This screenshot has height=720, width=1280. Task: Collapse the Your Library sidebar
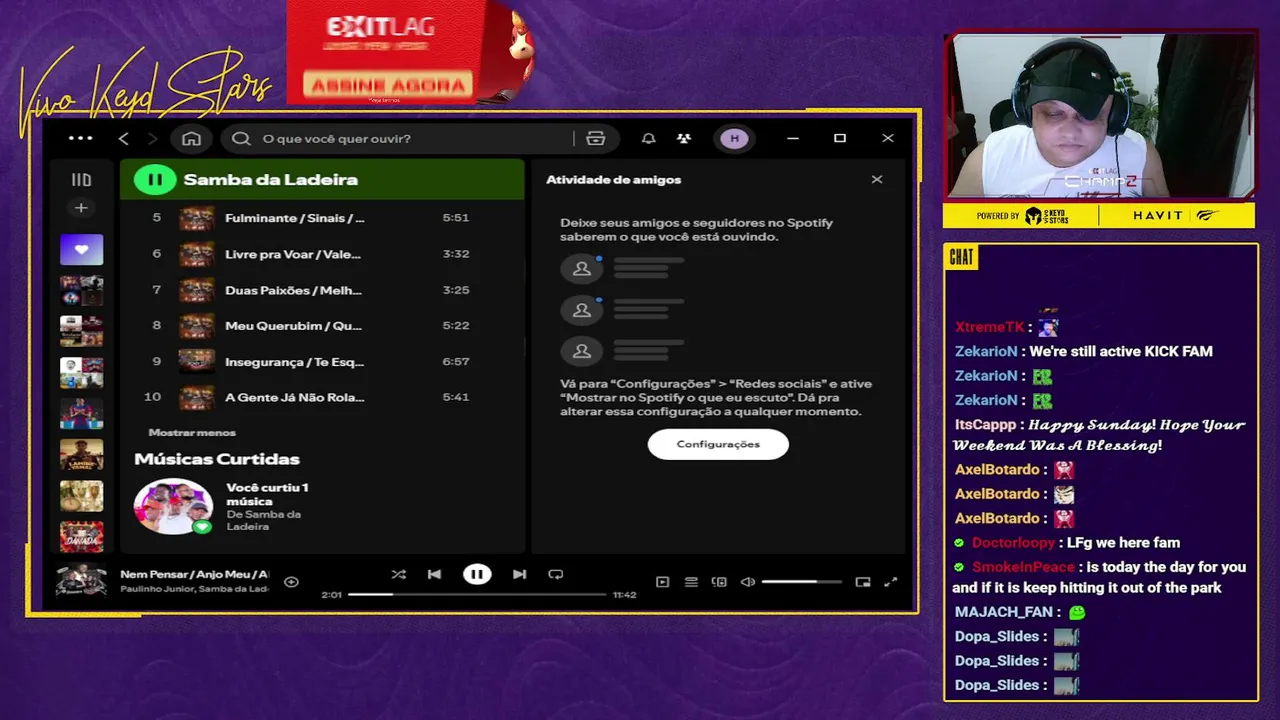coord(81,180)
